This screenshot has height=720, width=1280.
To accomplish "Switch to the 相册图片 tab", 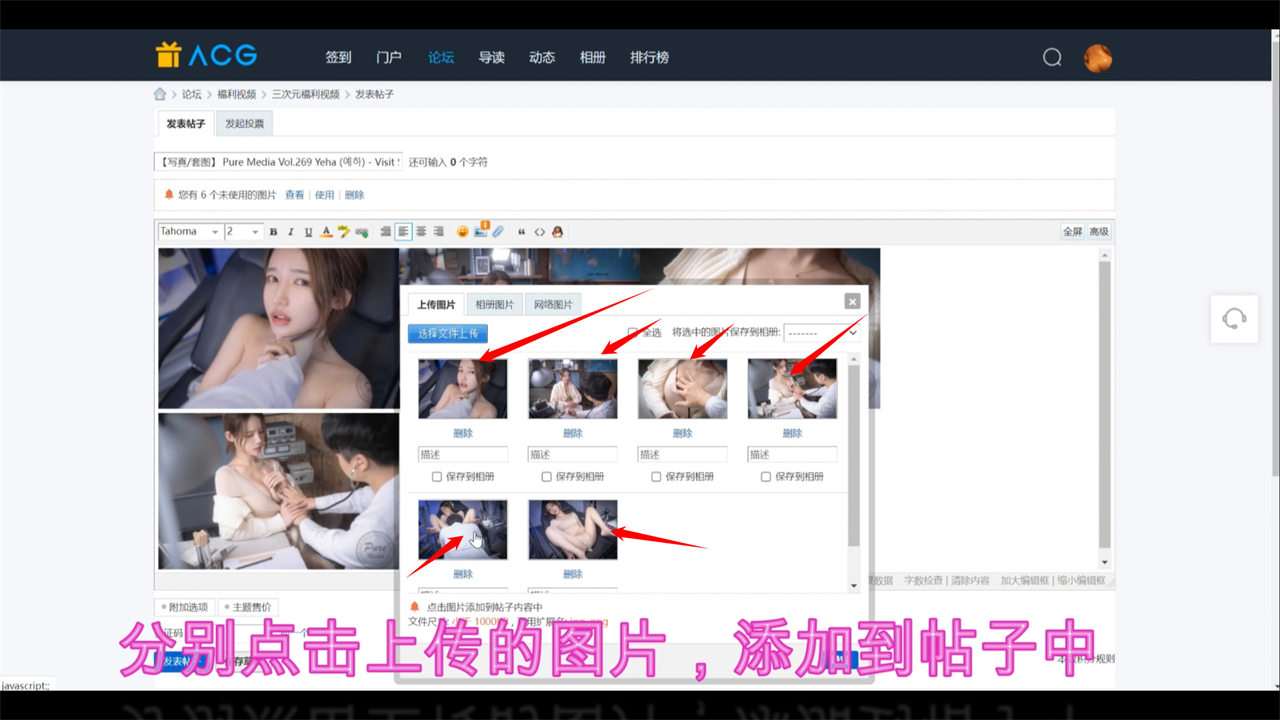I will 494,305.
